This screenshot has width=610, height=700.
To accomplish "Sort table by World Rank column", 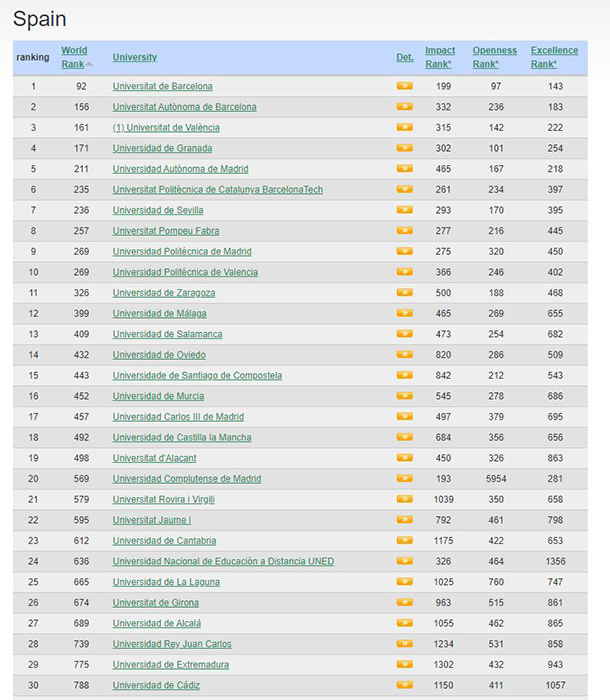I will click(x=74, y=57).
